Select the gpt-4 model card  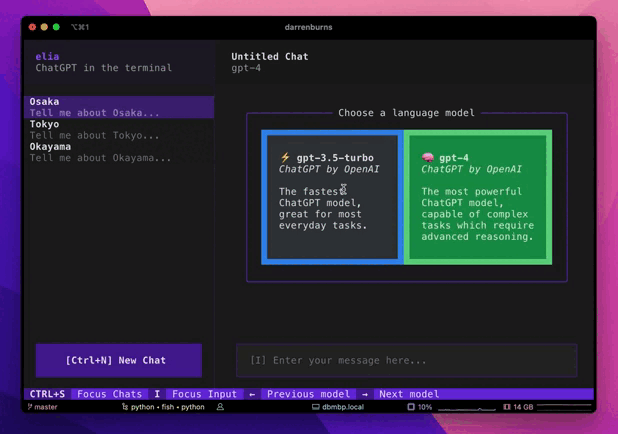tap(478, 197)
